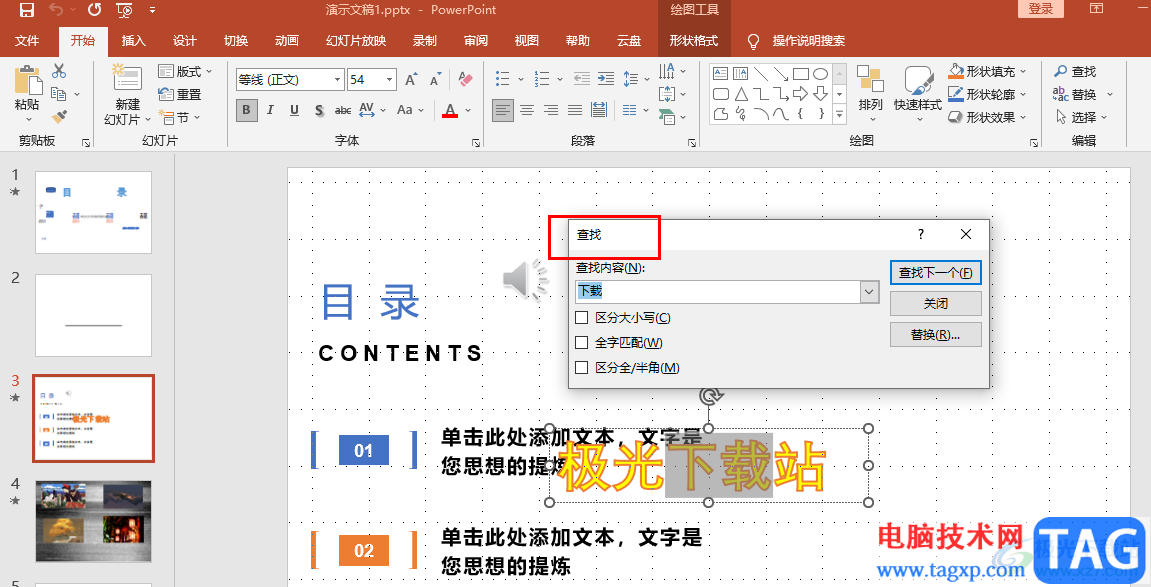The width and height of the screenshot is (1151, 587).
Task: Click the Copy icon
Action: (59, 94)
